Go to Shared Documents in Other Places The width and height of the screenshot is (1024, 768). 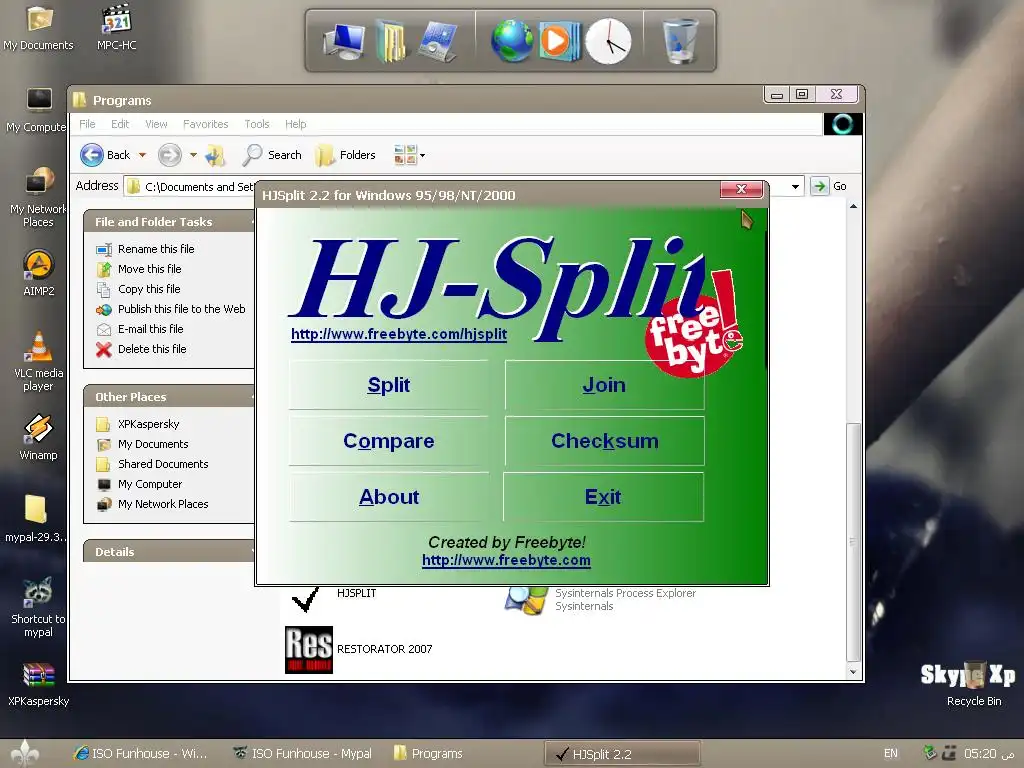click(152, 464)
